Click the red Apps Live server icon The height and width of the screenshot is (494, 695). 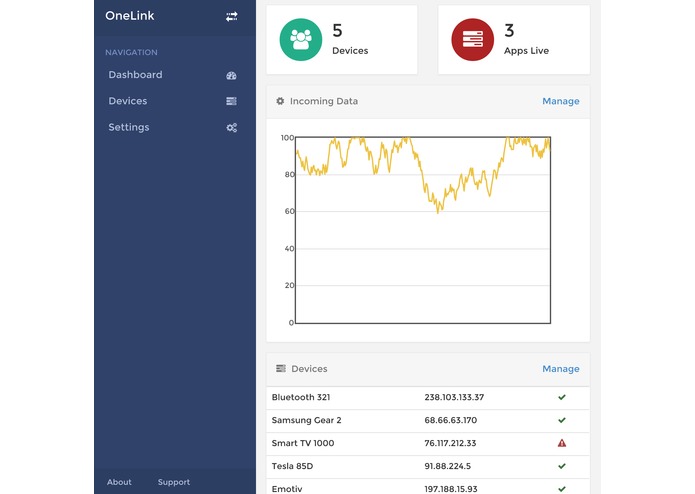coord(472,39)
